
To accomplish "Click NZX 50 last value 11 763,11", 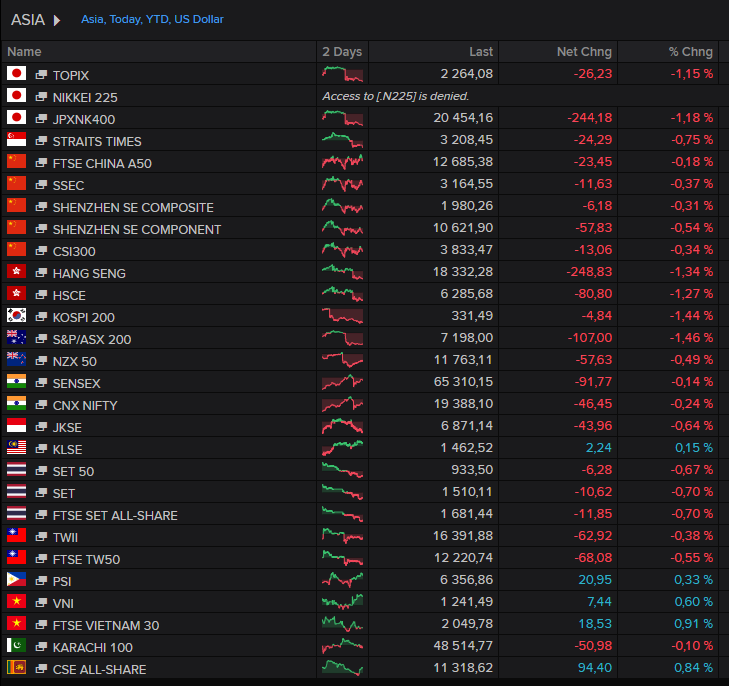I will [463, 360].
